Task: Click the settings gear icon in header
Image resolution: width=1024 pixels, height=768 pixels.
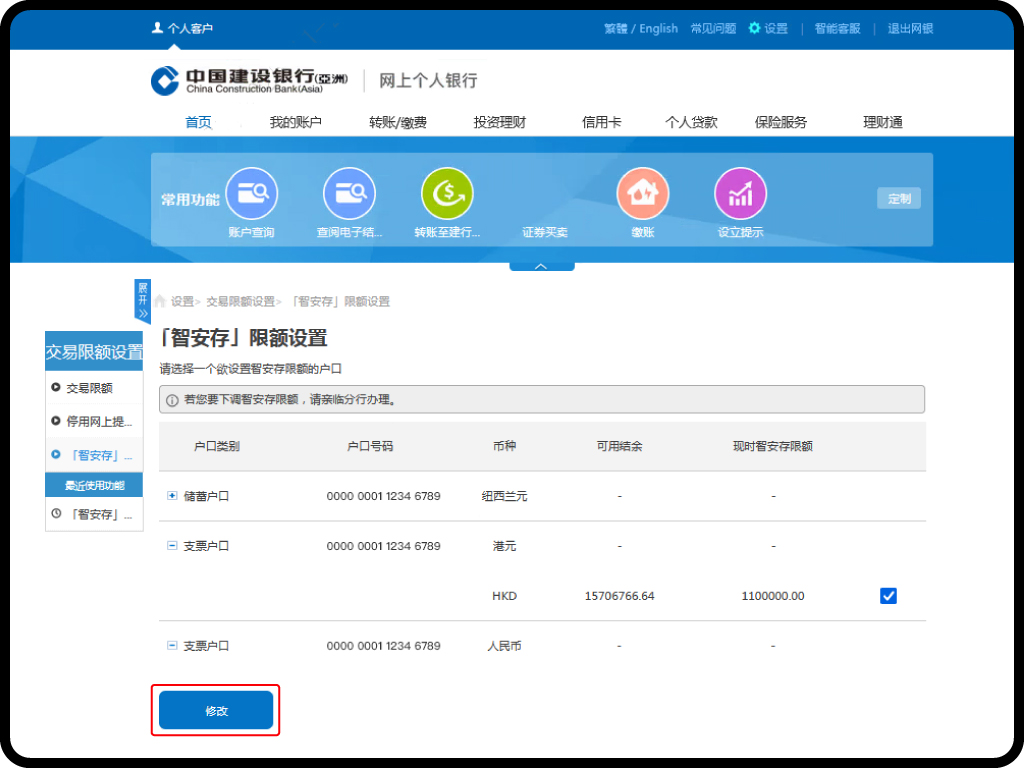Action: coord(755,28)
